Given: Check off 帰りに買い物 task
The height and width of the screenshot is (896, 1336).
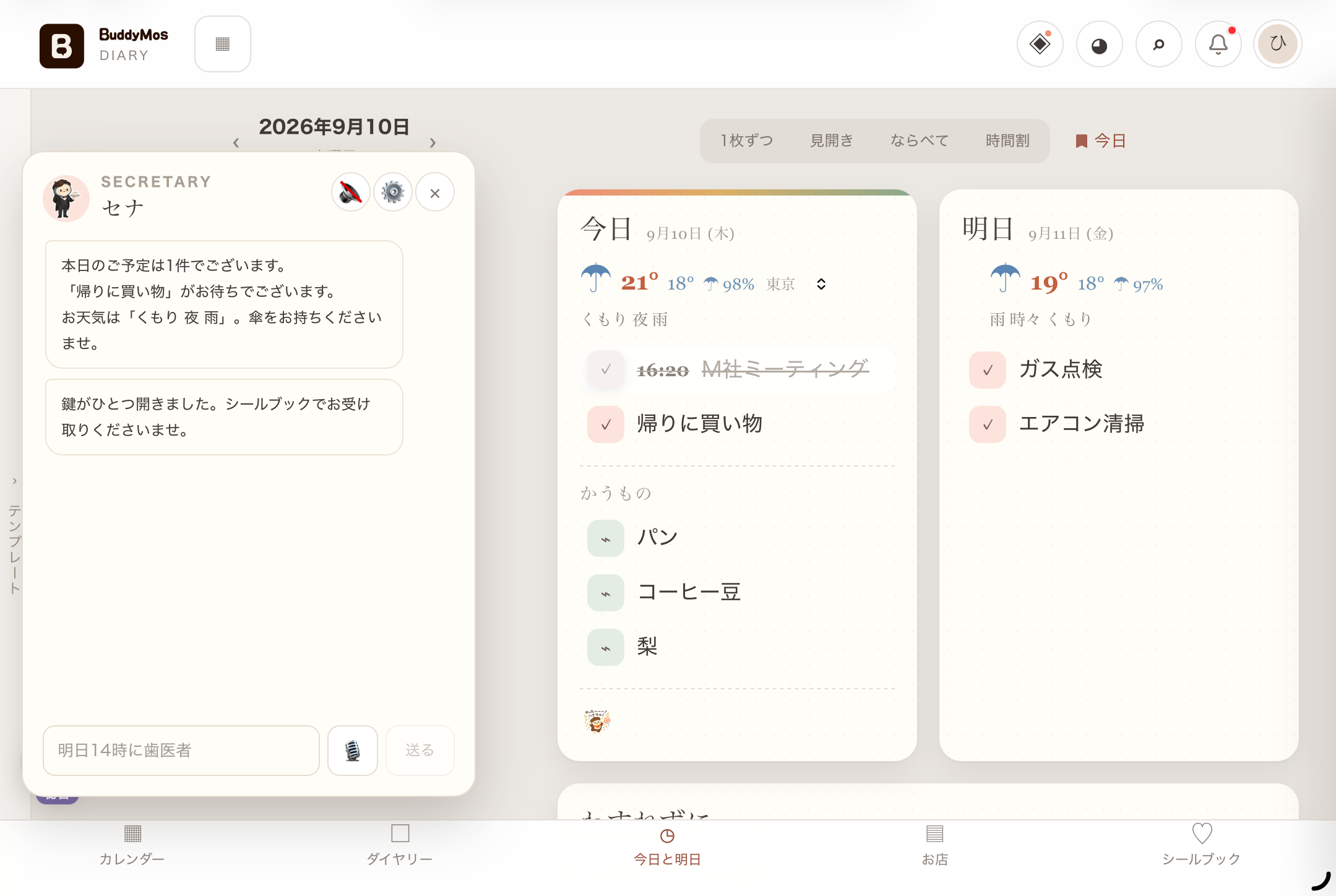Looking at the screenshot, I should pyautogui.click(x=606, y=424).
